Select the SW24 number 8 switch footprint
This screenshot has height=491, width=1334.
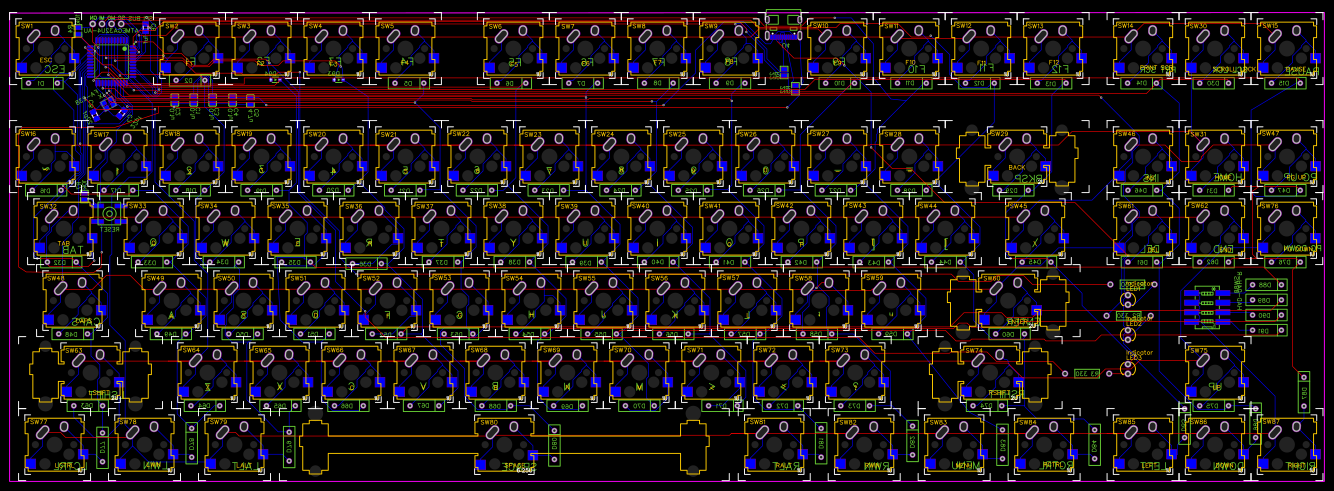621,157
